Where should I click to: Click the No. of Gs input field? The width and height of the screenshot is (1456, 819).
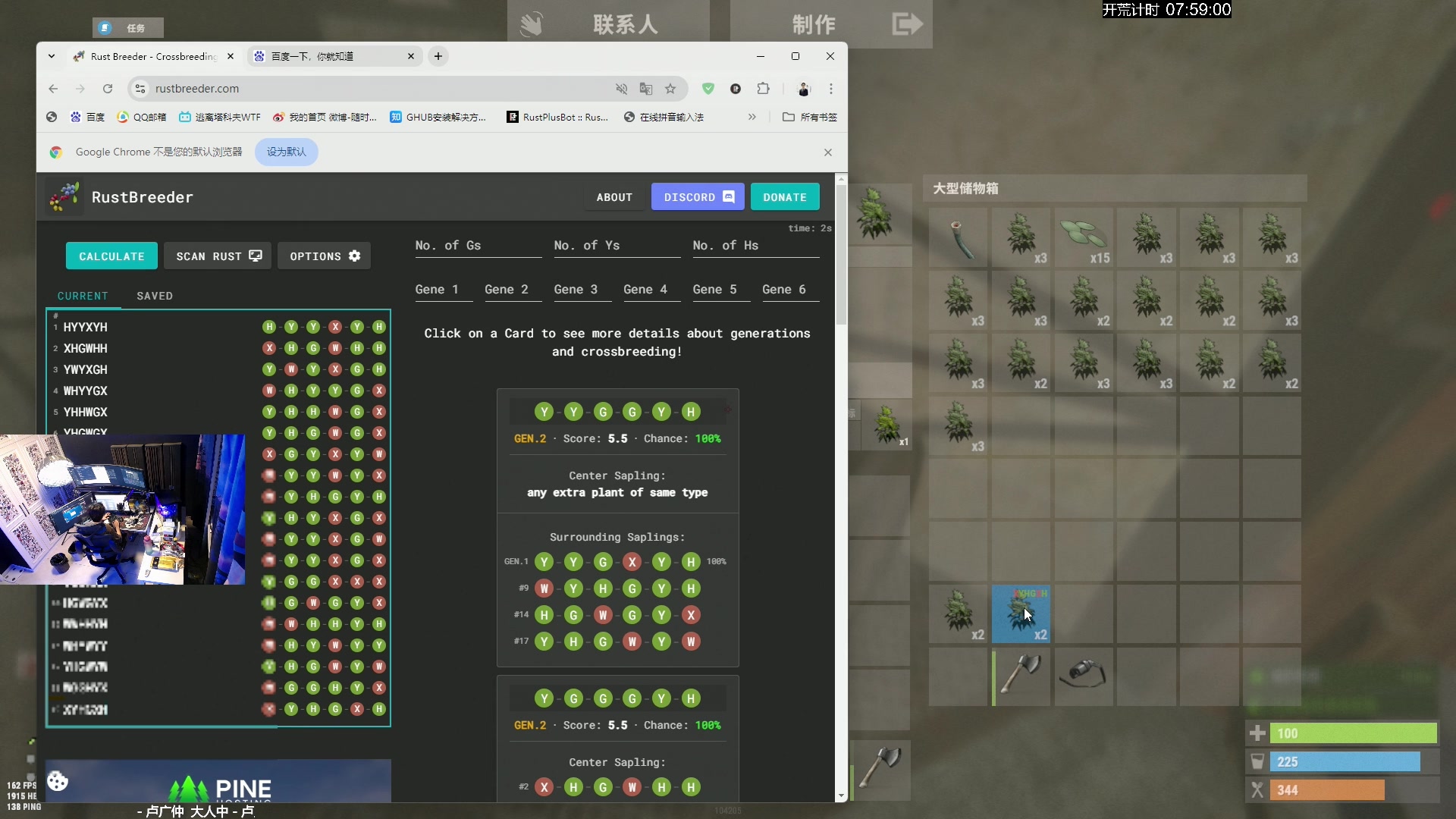478,246
